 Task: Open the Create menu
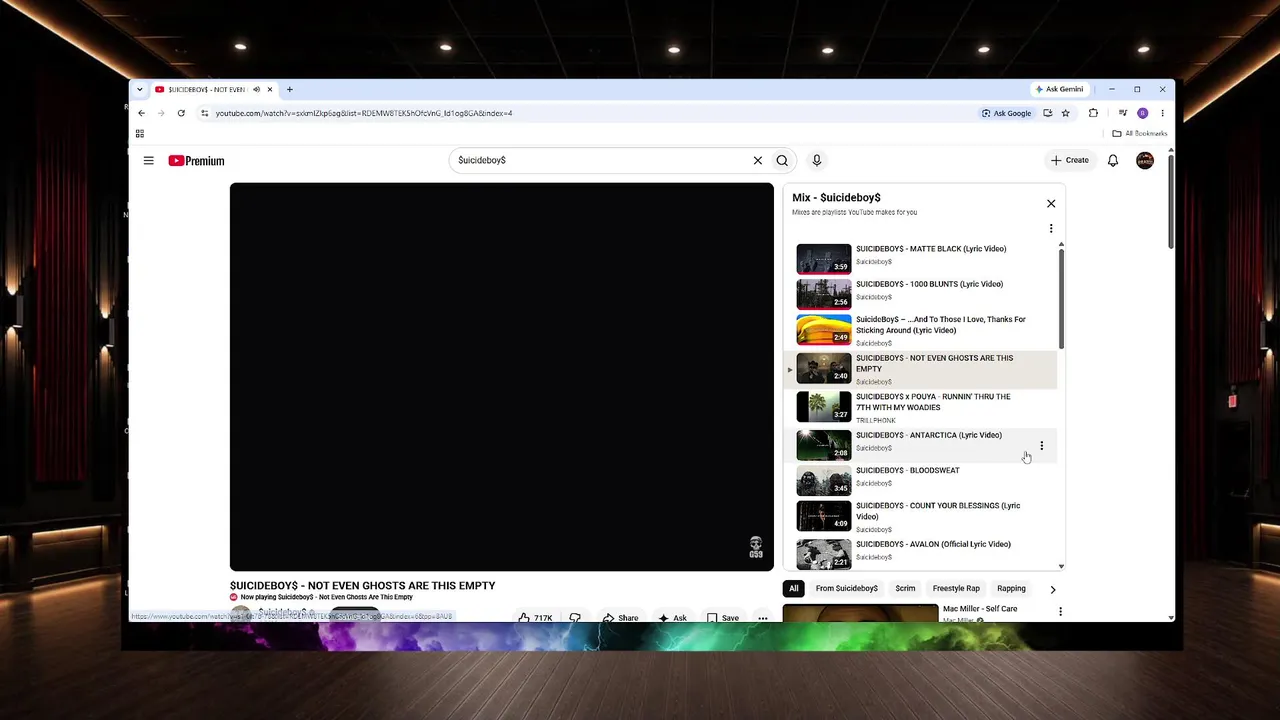1069,160
